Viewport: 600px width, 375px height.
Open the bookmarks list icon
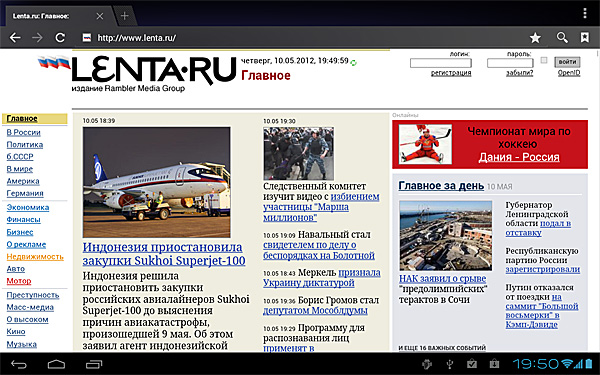click(584, 38)
